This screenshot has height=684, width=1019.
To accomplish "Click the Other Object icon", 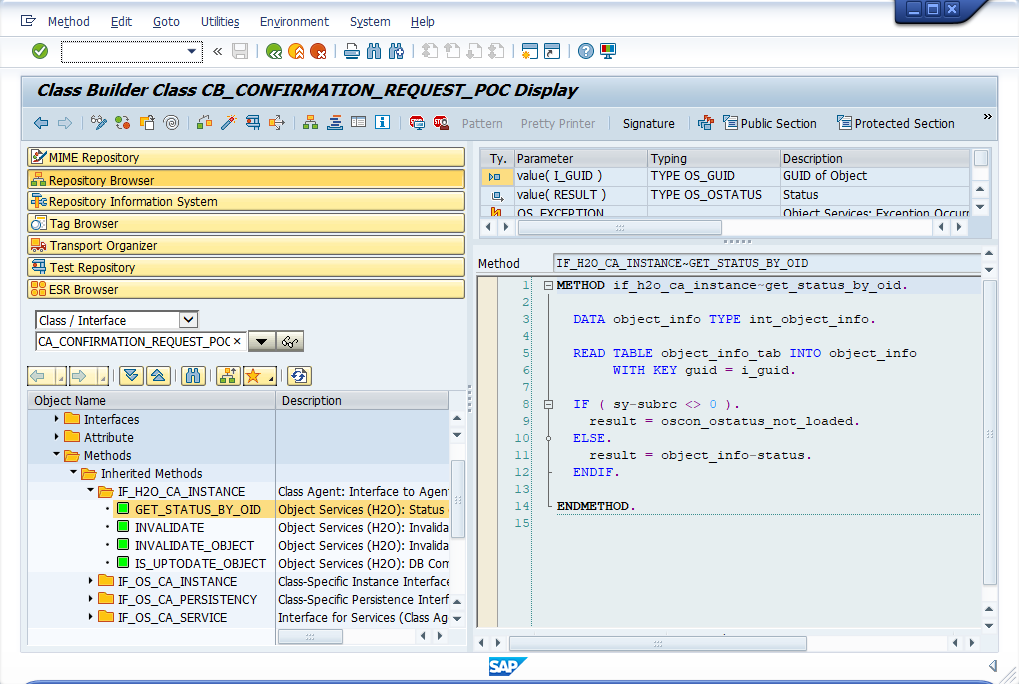I will pyautogui.click(x=148, y=123).
